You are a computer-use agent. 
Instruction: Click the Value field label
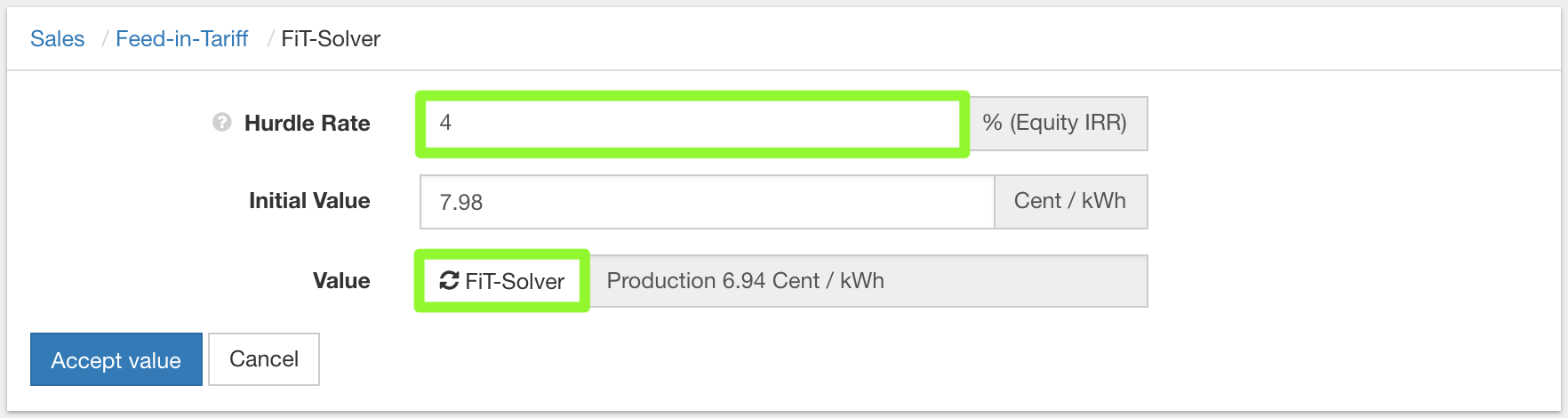tap(341, 281)
